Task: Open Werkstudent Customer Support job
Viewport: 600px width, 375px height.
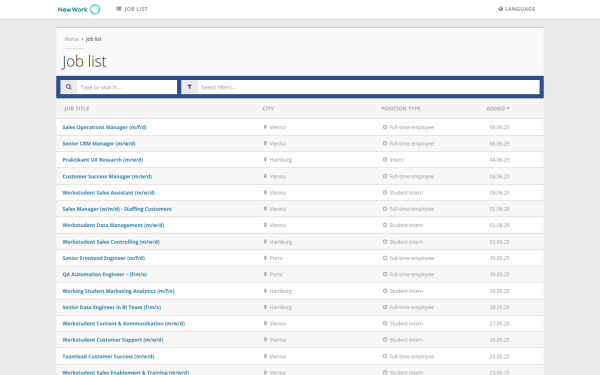Action: pos(113,340)
